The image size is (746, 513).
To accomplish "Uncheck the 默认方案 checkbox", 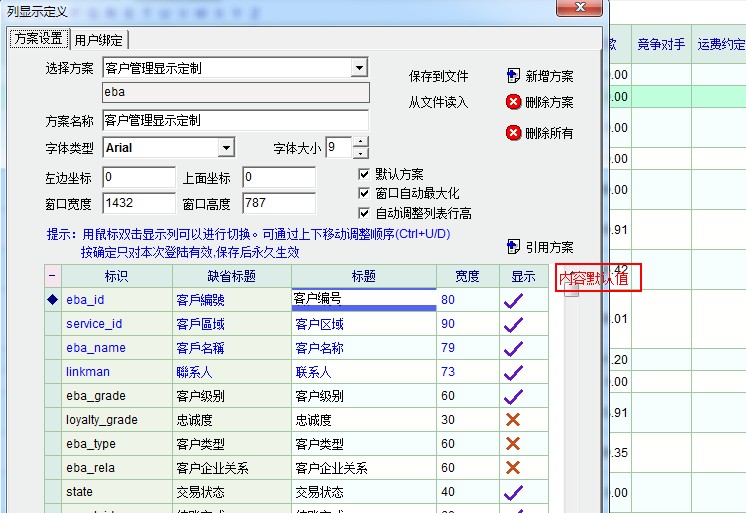I will coord(365,174).
